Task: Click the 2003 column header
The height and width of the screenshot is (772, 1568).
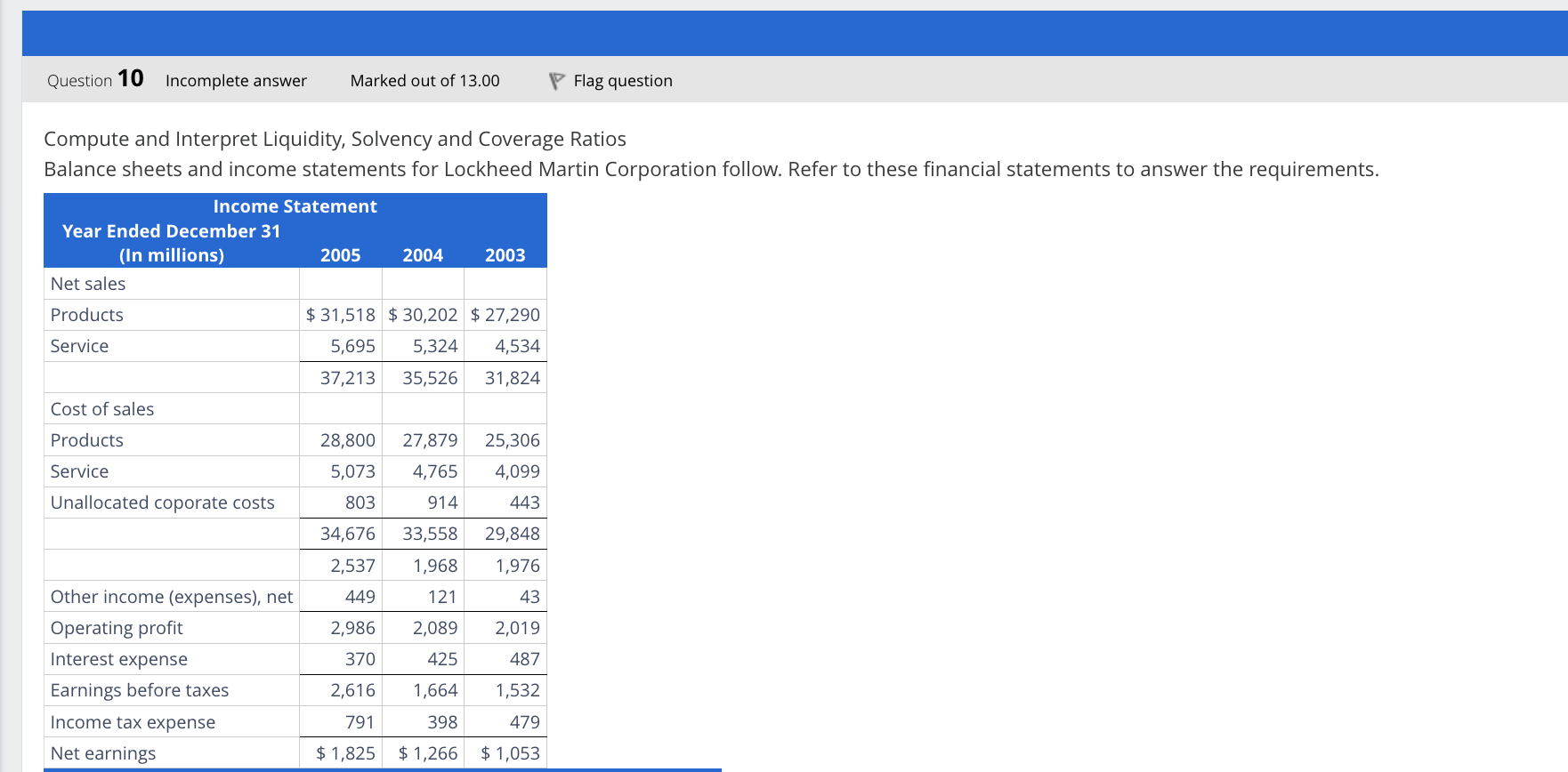Action: click(505, 255)
